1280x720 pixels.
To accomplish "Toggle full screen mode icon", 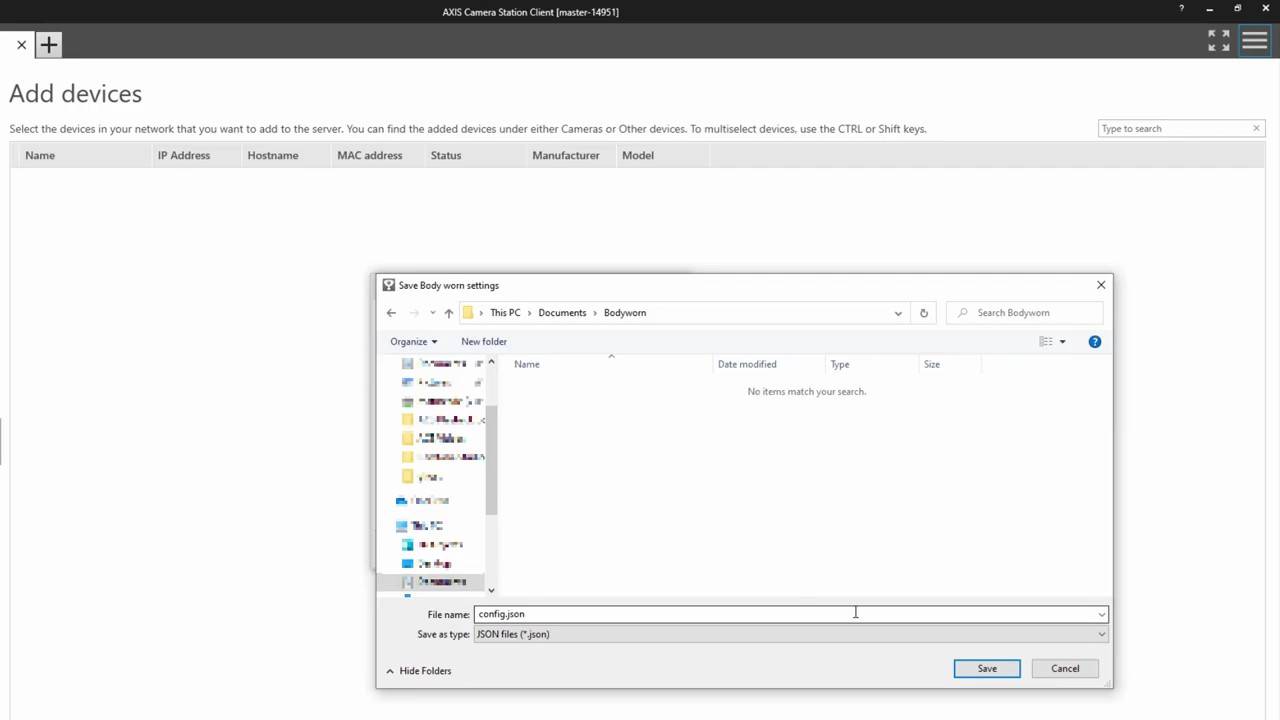I will [x=1218, y=41].
